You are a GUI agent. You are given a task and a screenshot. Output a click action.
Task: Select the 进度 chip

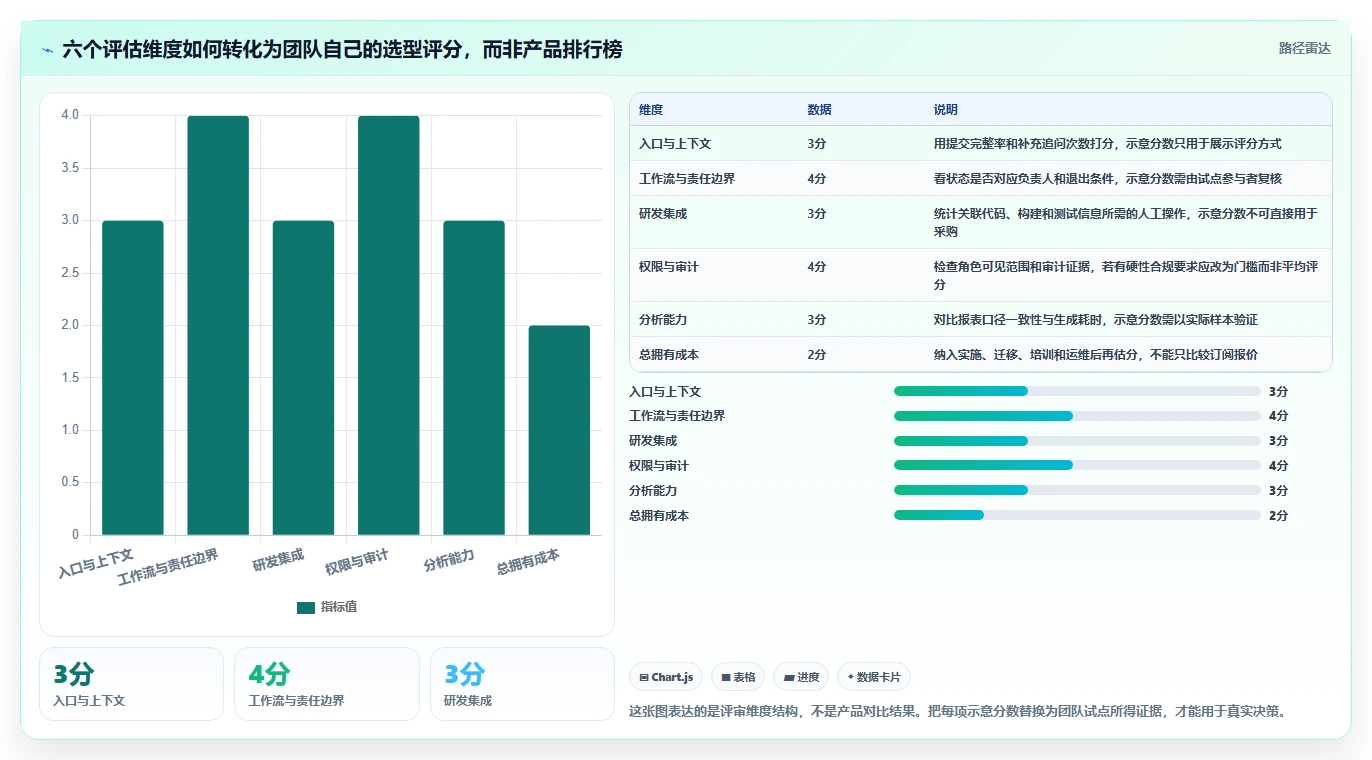(801, 677)
